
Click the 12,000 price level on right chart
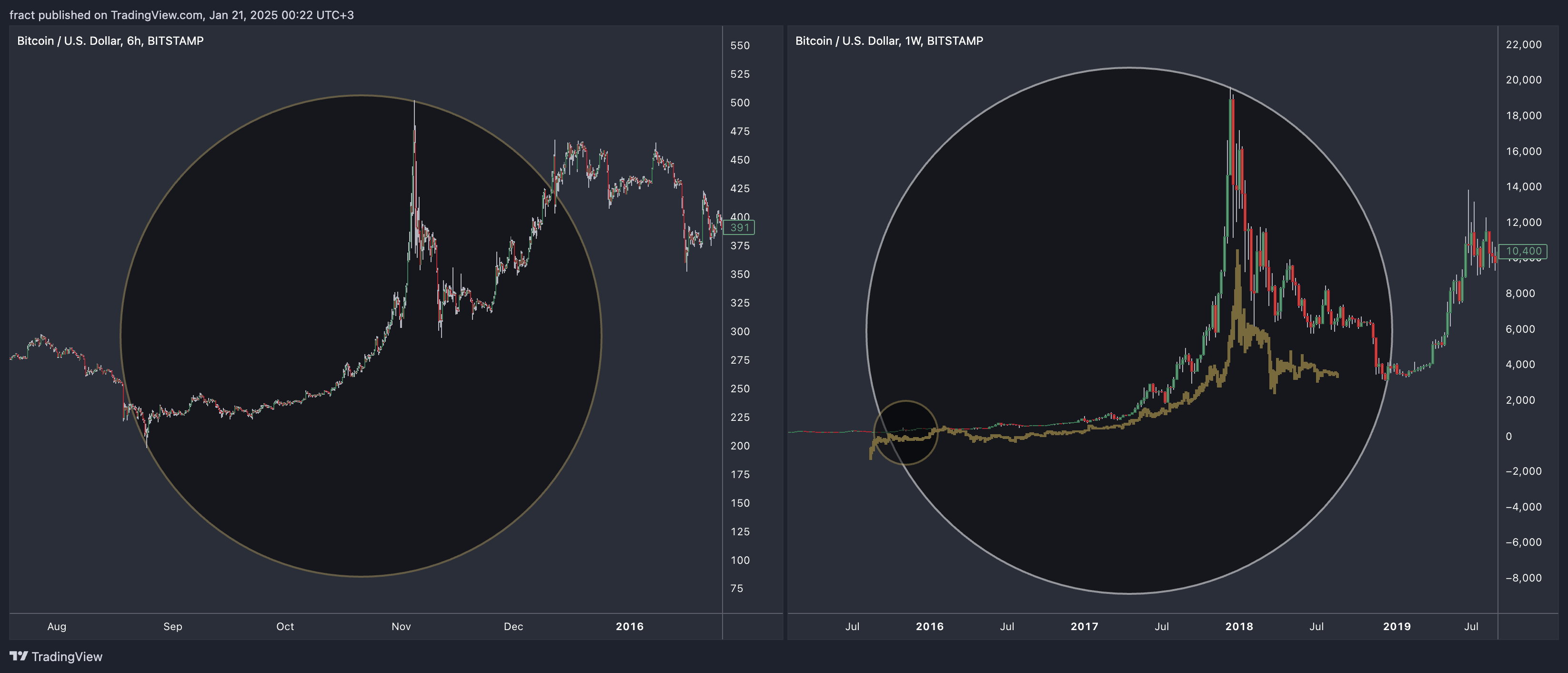(1524, 222)
